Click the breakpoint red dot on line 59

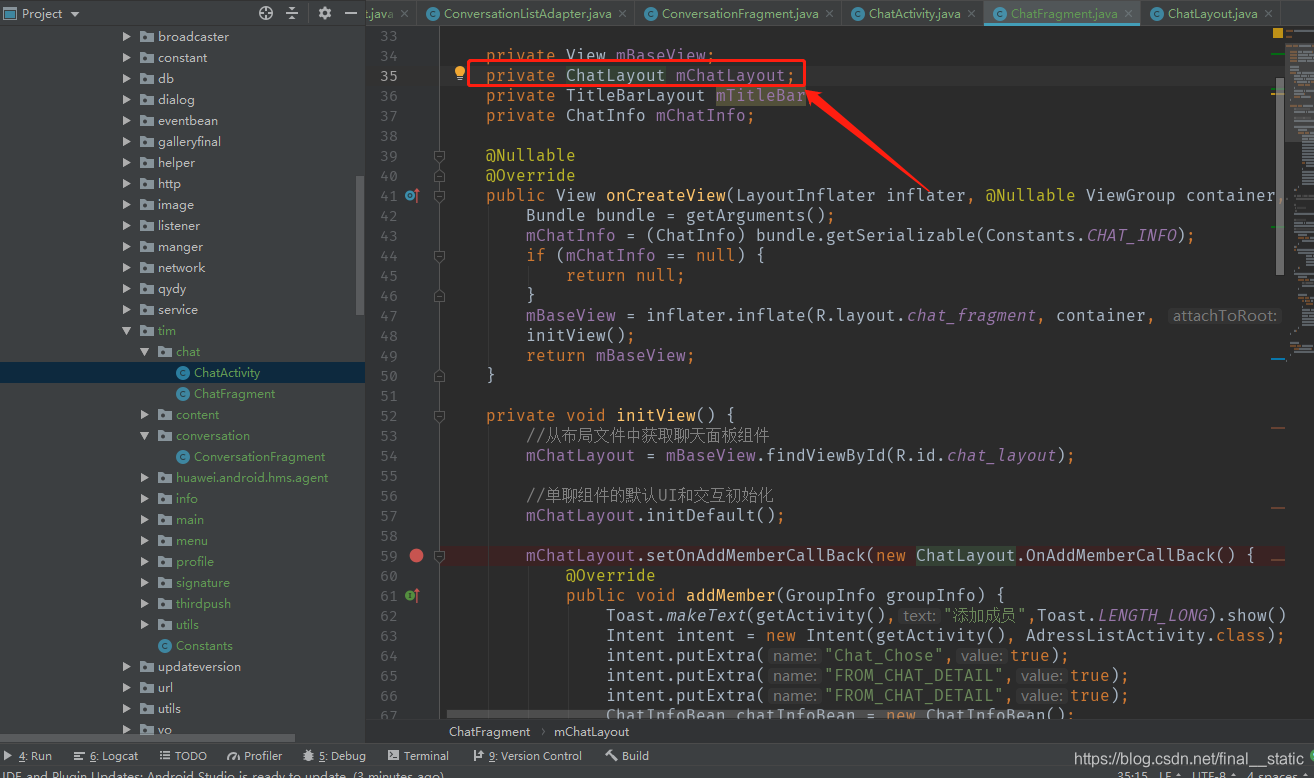[x=416, y=555]
